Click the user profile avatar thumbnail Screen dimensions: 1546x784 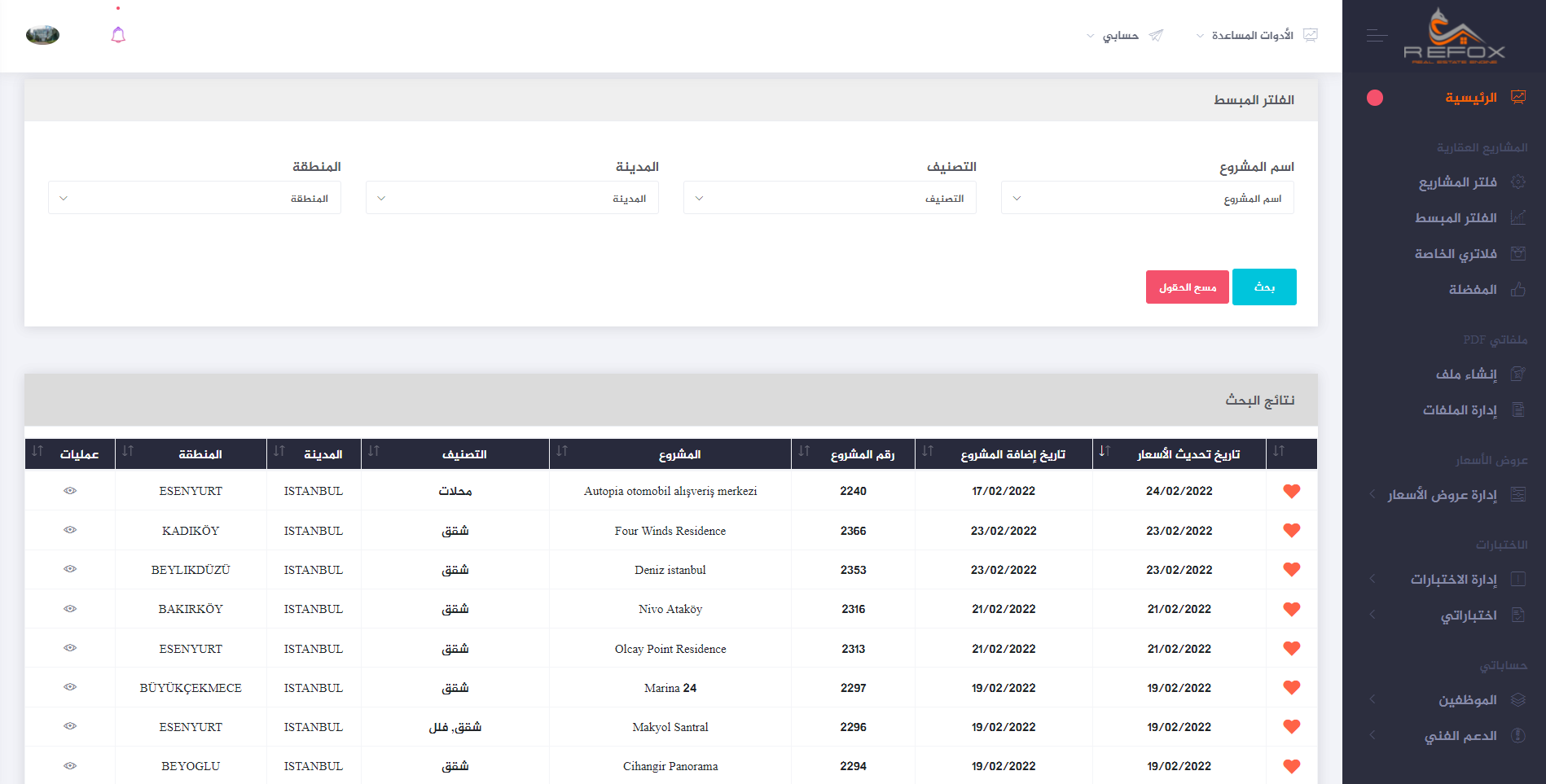click(x=42, y=35)
